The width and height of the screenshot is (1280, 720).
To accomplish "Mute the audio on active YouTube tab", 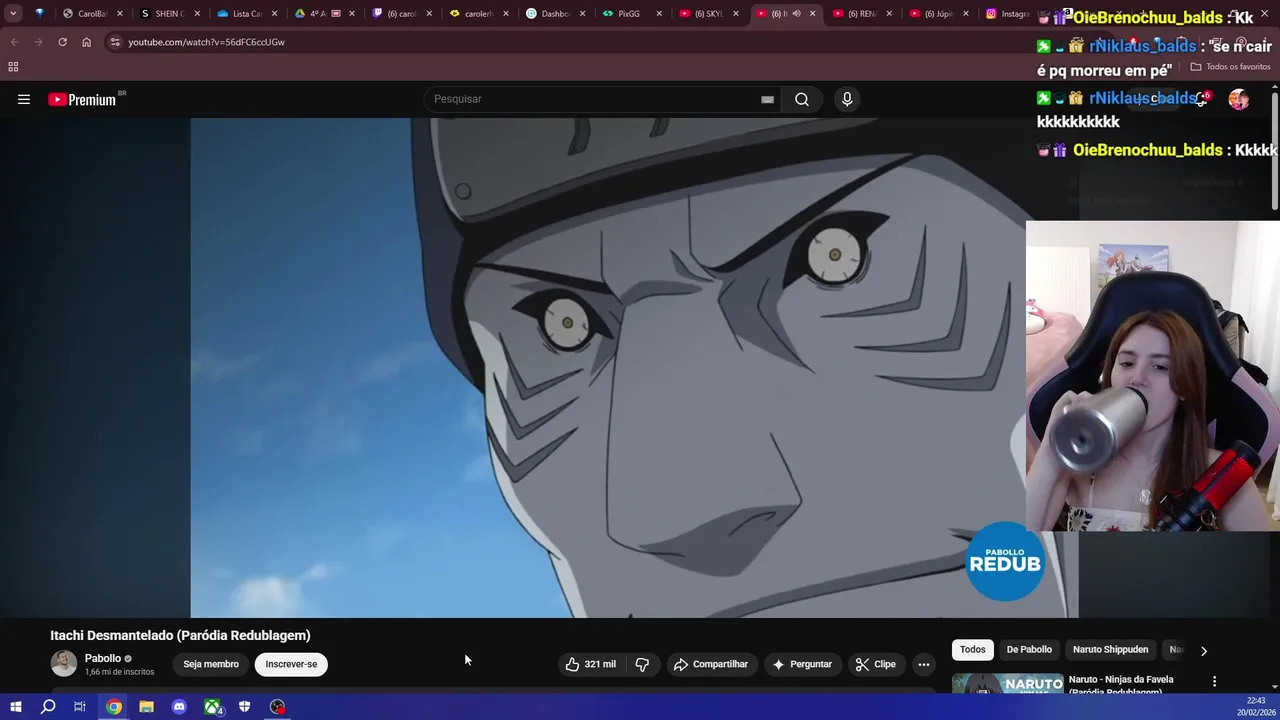I will pyautogui.click(x=796, y=14).
